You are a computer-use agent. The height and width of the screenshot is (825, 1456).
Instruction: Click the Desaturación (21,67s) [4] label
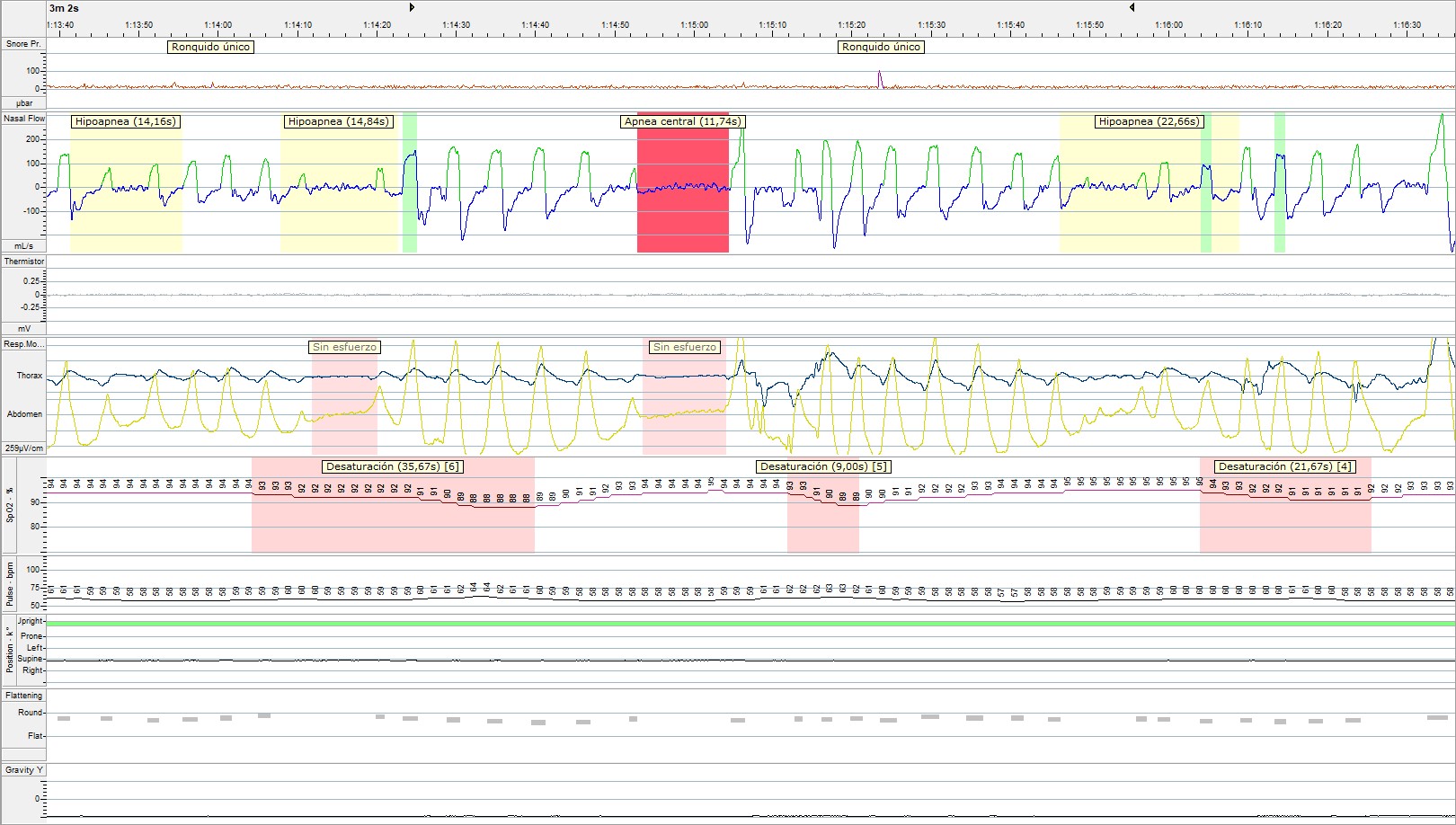(1284, 466)
